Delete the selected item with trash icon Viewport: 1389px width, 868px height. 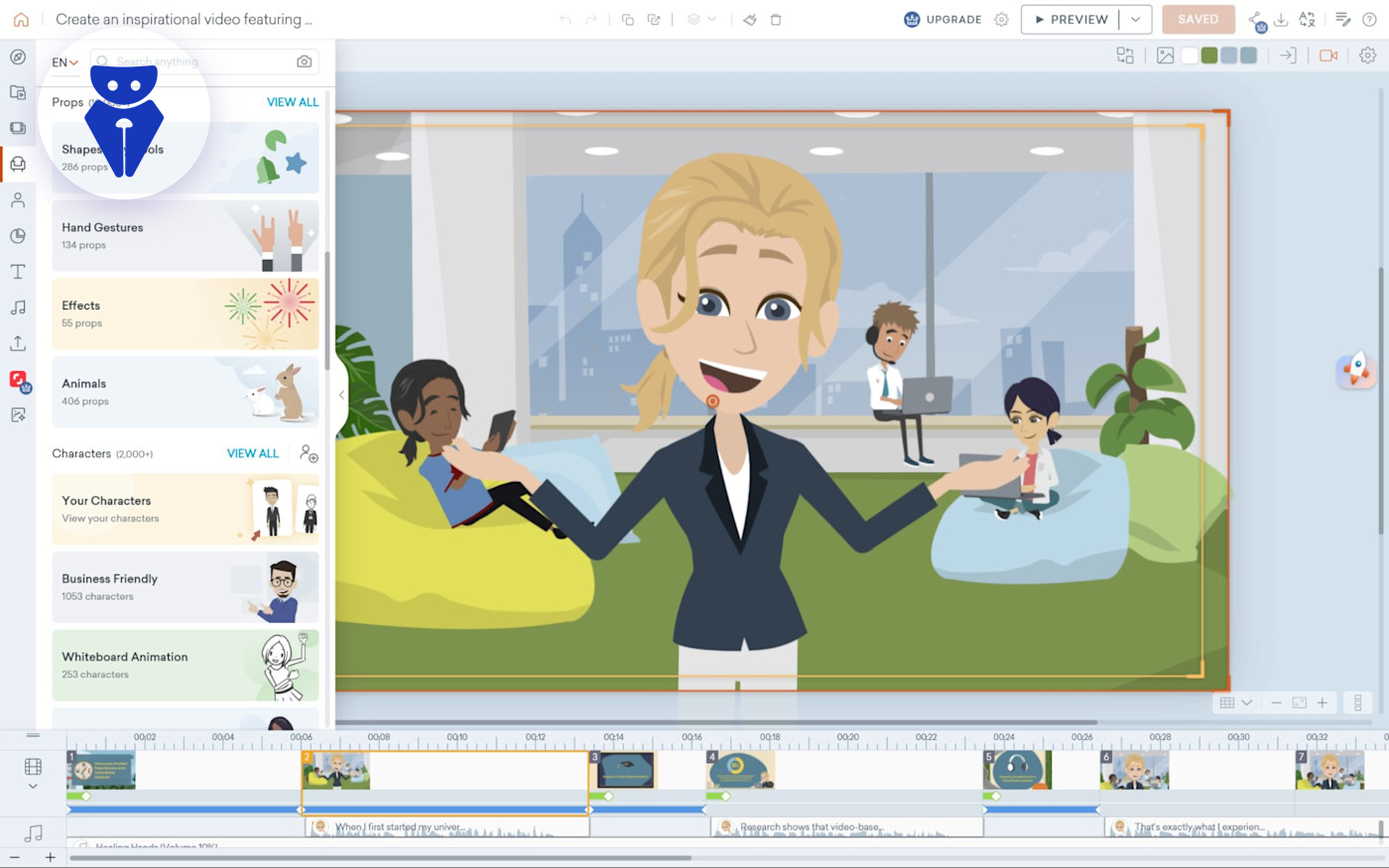click(x=776, y=19)
